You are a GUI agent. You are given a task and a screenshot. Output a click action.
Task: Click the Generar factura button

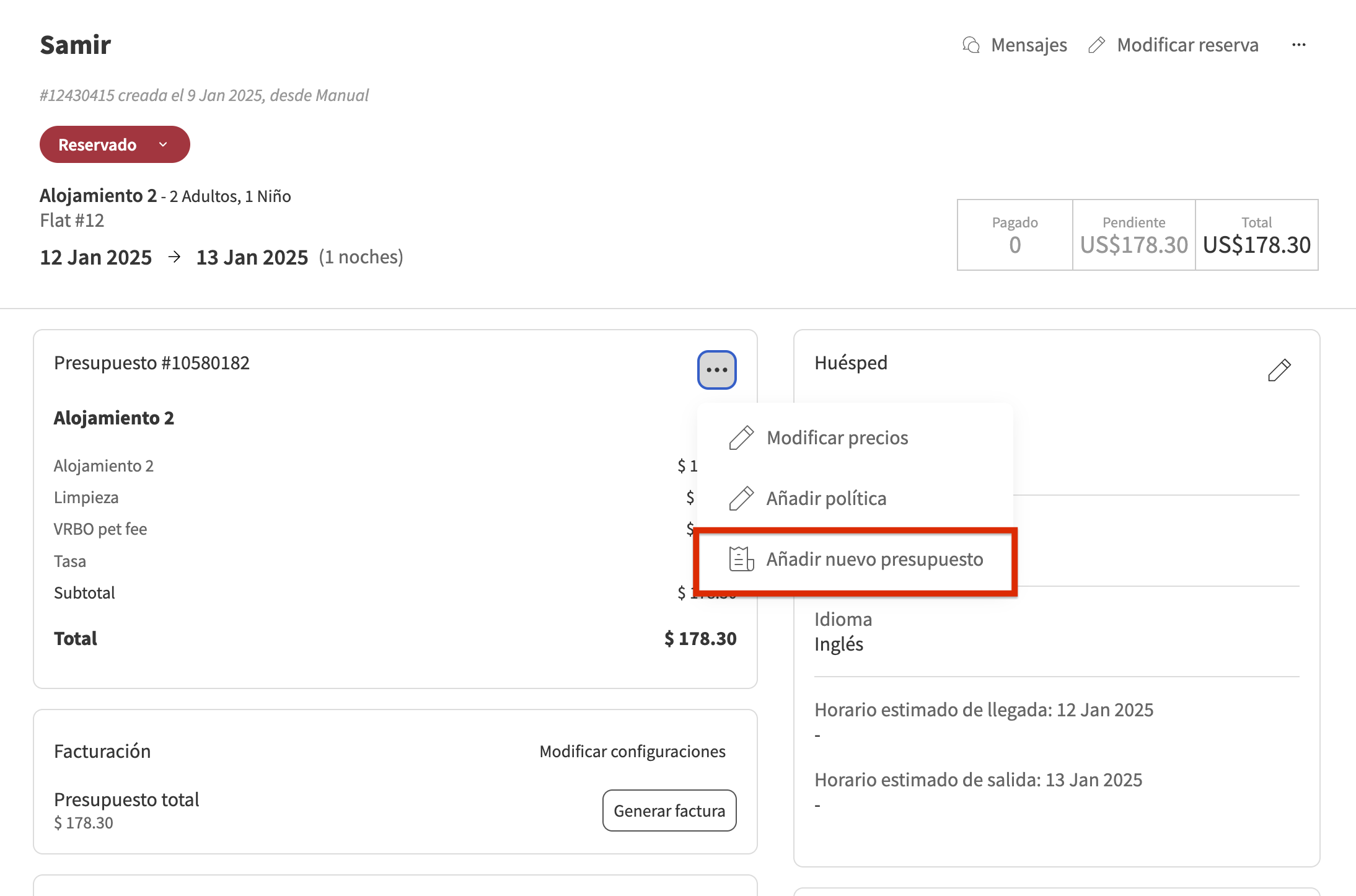pos(669,810)
